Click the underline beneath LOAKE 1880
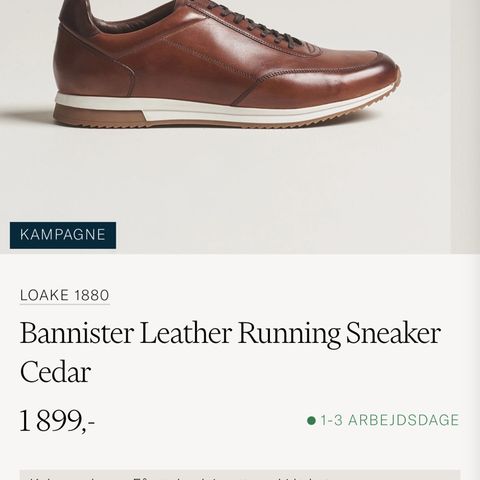 (64, 303)
